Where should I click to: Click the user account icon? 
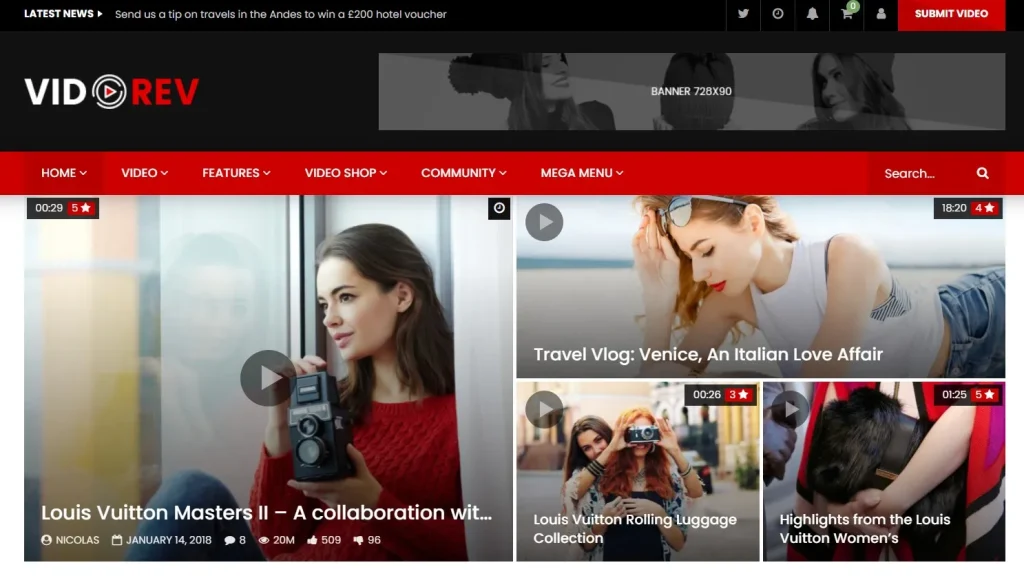coord(881,14)
